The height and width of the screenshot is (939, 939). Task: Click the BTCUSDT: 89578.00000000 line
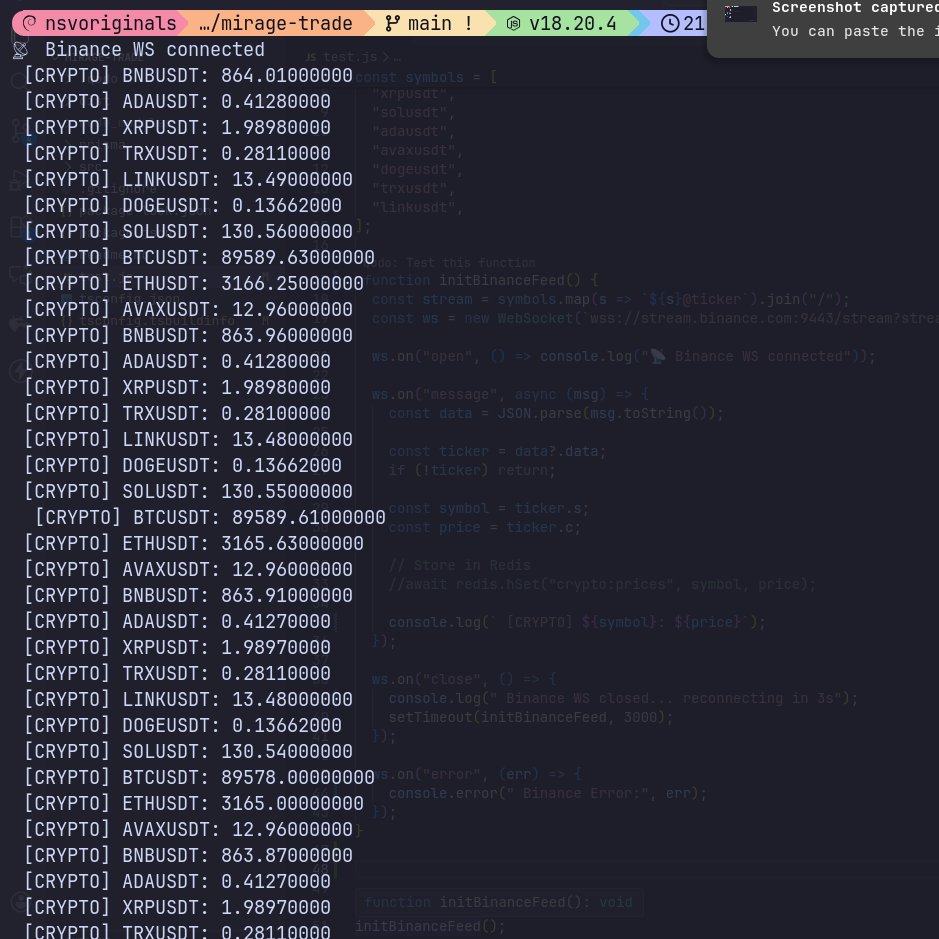tap(199, 777)
